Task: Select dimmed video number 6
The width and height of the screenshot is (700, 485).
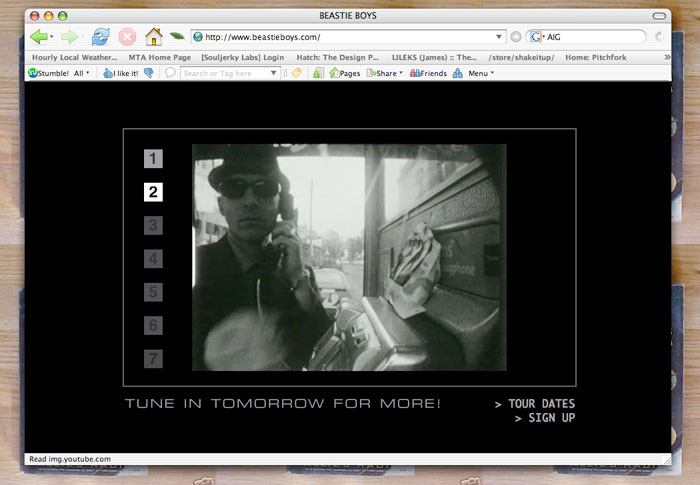Action: 153,325
